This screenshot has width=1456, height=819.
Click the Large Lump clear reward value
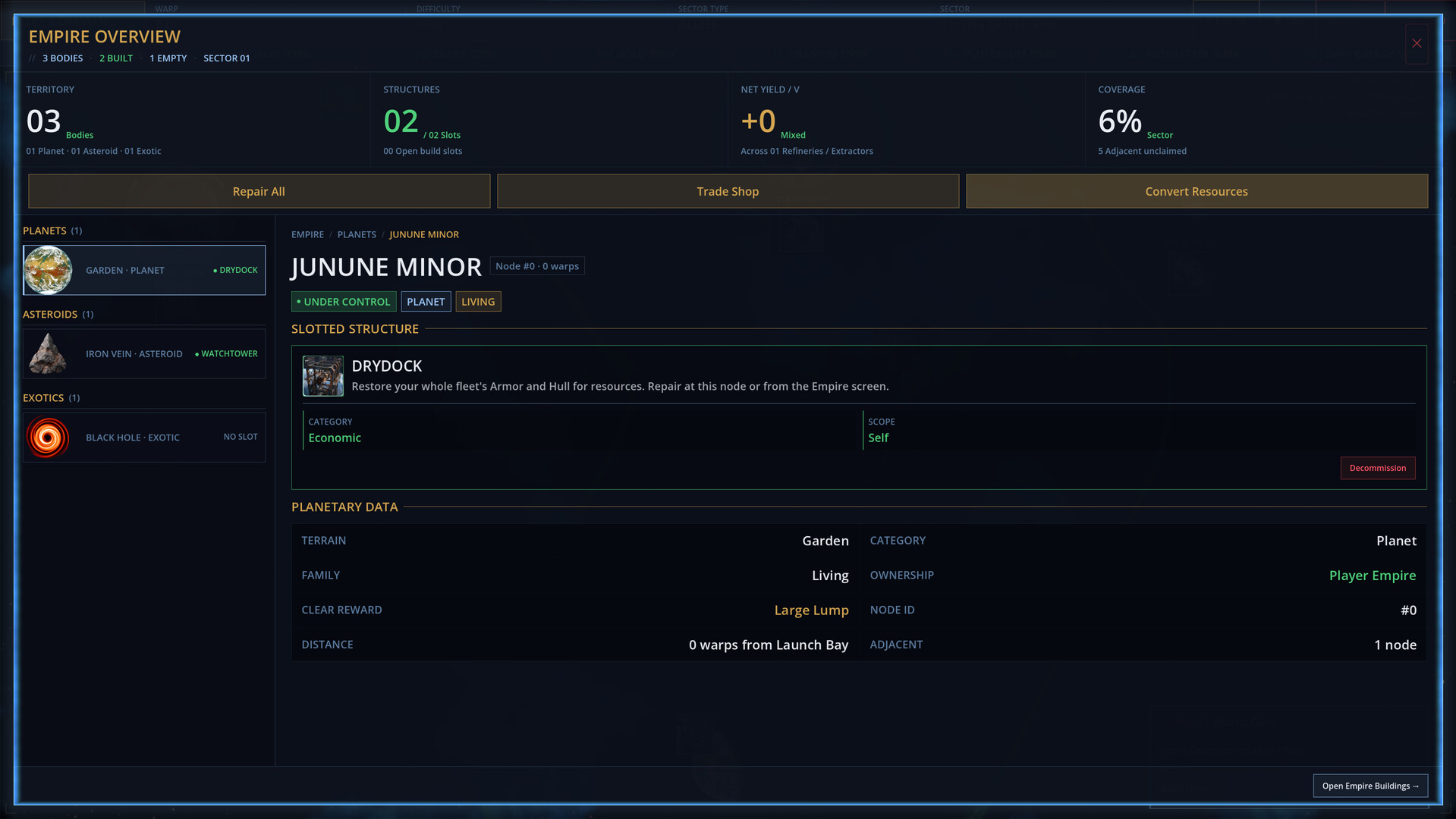pos(811,610)
